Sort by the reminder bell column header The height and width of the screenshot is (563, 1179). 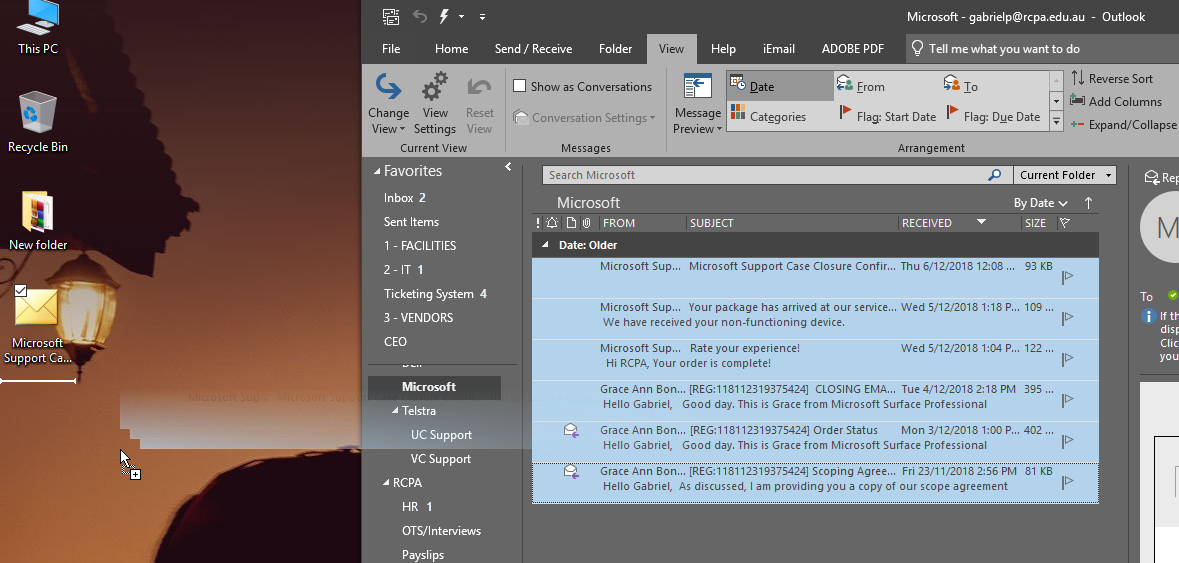(553, 222)
